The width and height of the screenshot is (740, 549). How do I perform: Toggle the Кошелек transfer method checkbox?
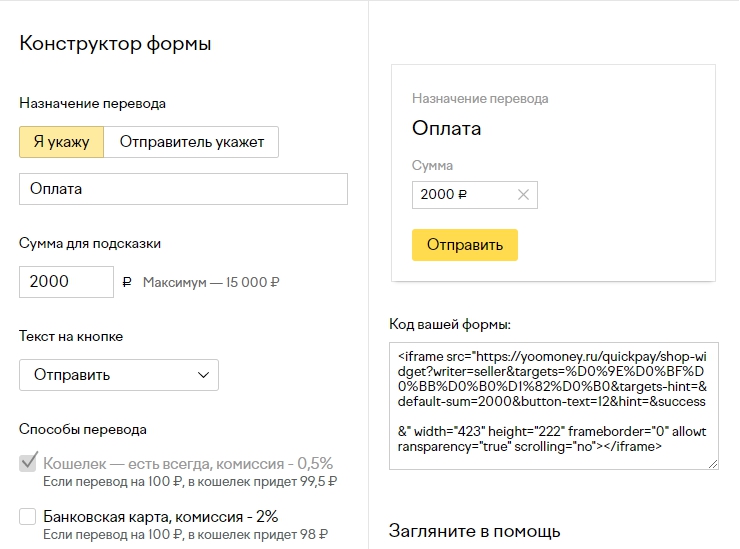pos(28,463)
